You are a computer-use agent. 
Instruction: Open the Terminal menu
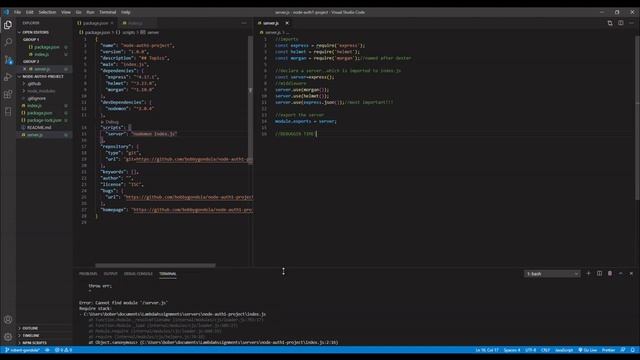[x=108, y=12]
